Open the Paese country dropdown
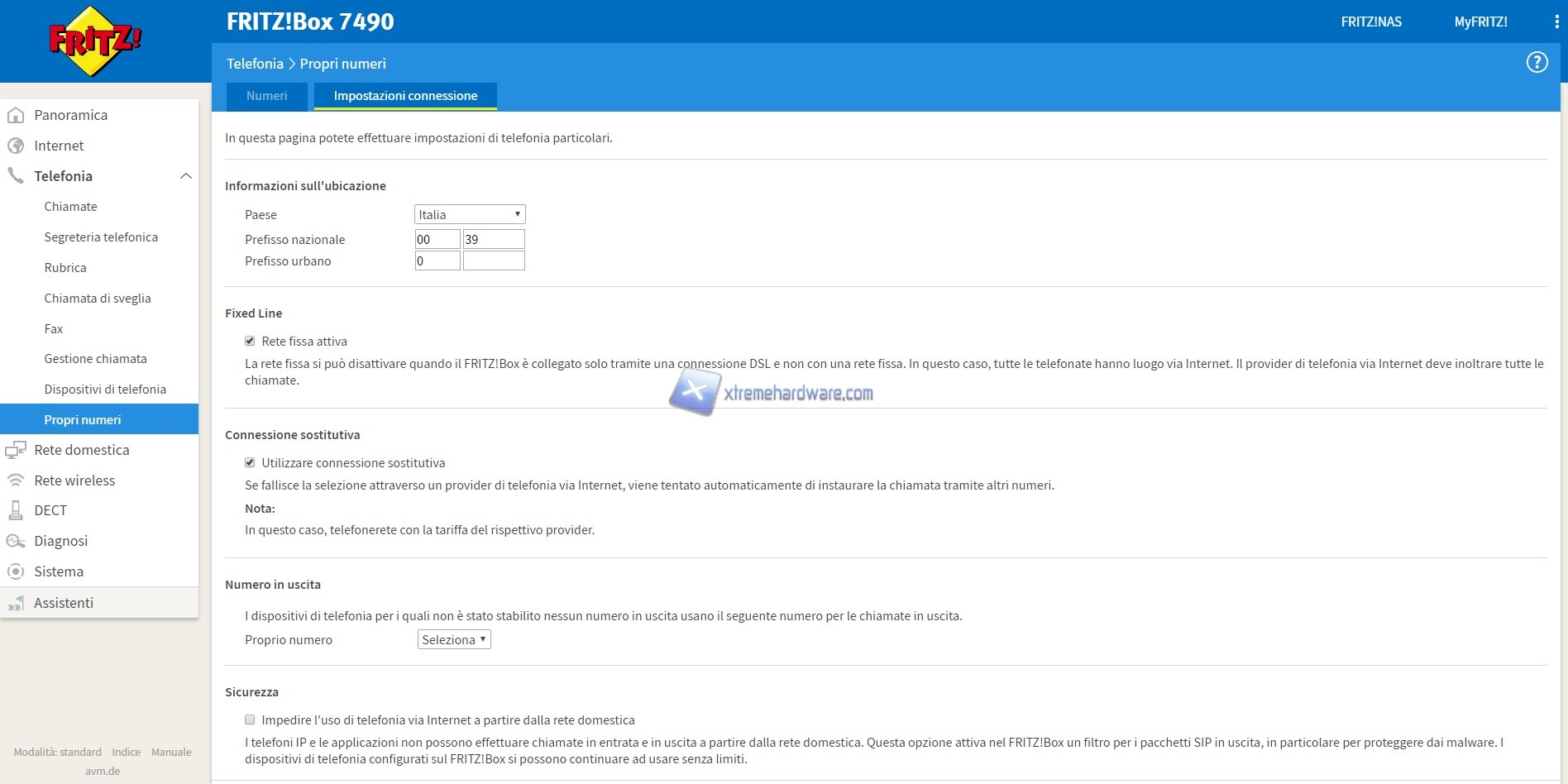This screenshot has height=784, width=1568. pyautogui.click(x=469, y=215)
